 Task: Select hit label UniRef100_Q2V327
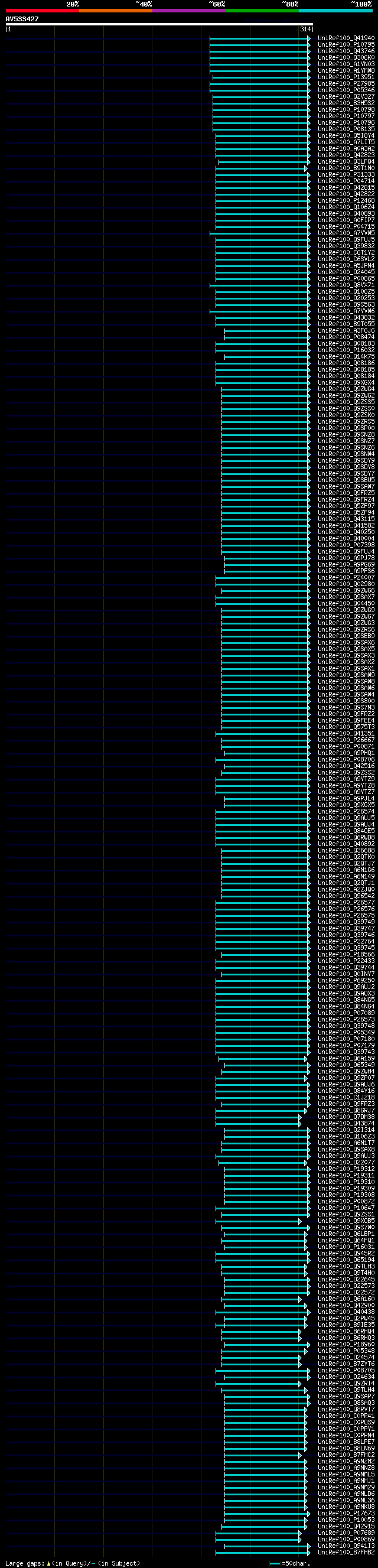[x=346, y=97]
